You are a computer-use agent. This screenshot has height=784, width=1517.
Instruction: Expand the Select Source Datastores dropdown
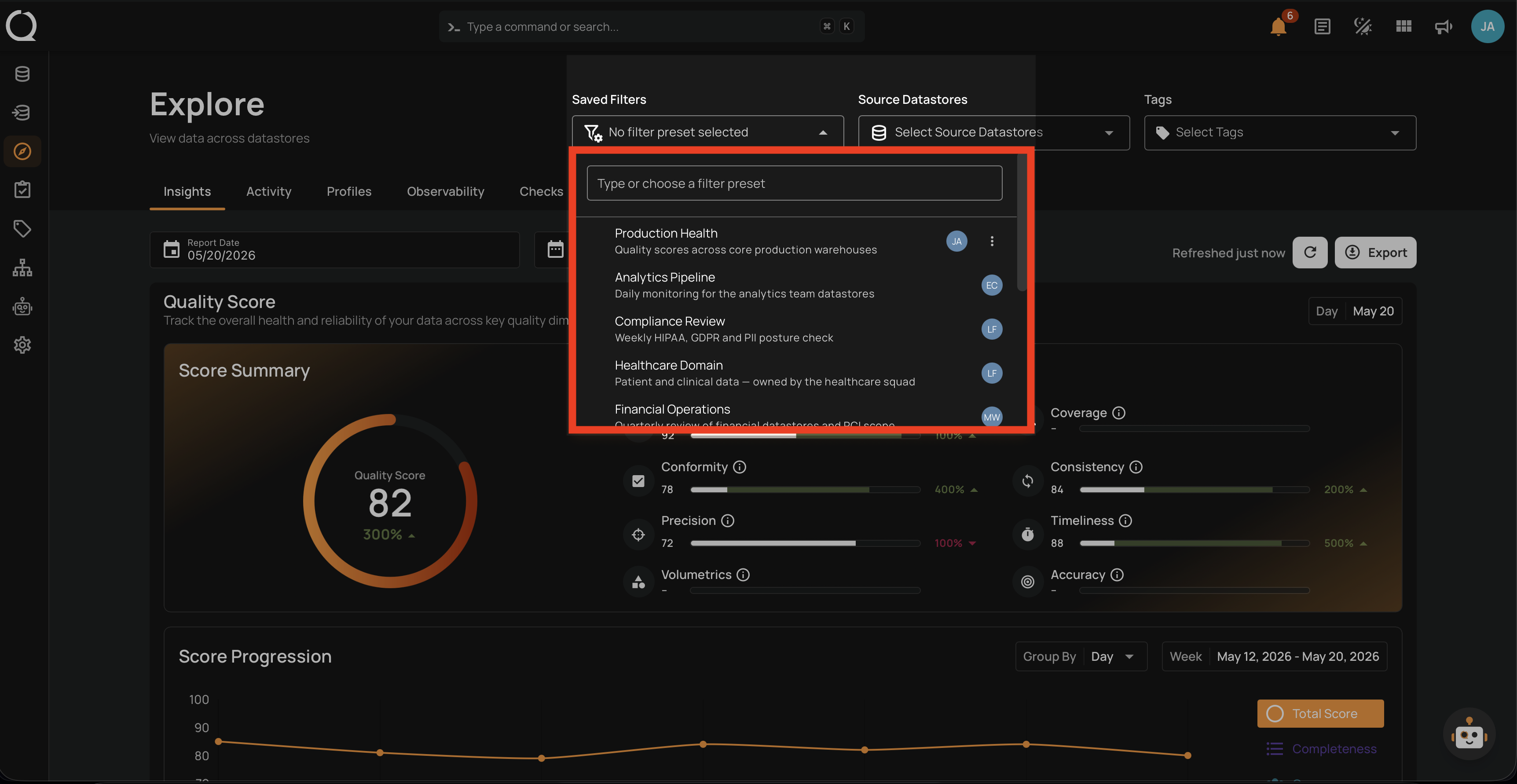(993, 132)
